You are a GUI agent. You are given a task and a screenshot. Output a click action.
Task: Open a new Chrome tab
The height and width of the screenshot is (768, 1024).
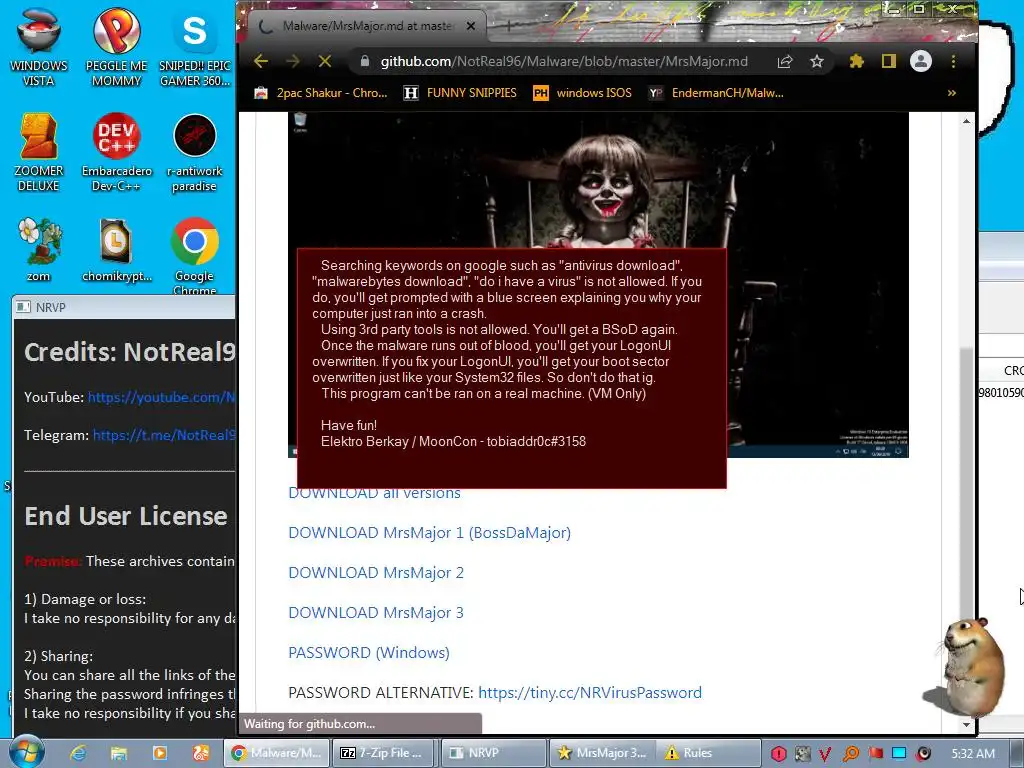coord(509,26)
